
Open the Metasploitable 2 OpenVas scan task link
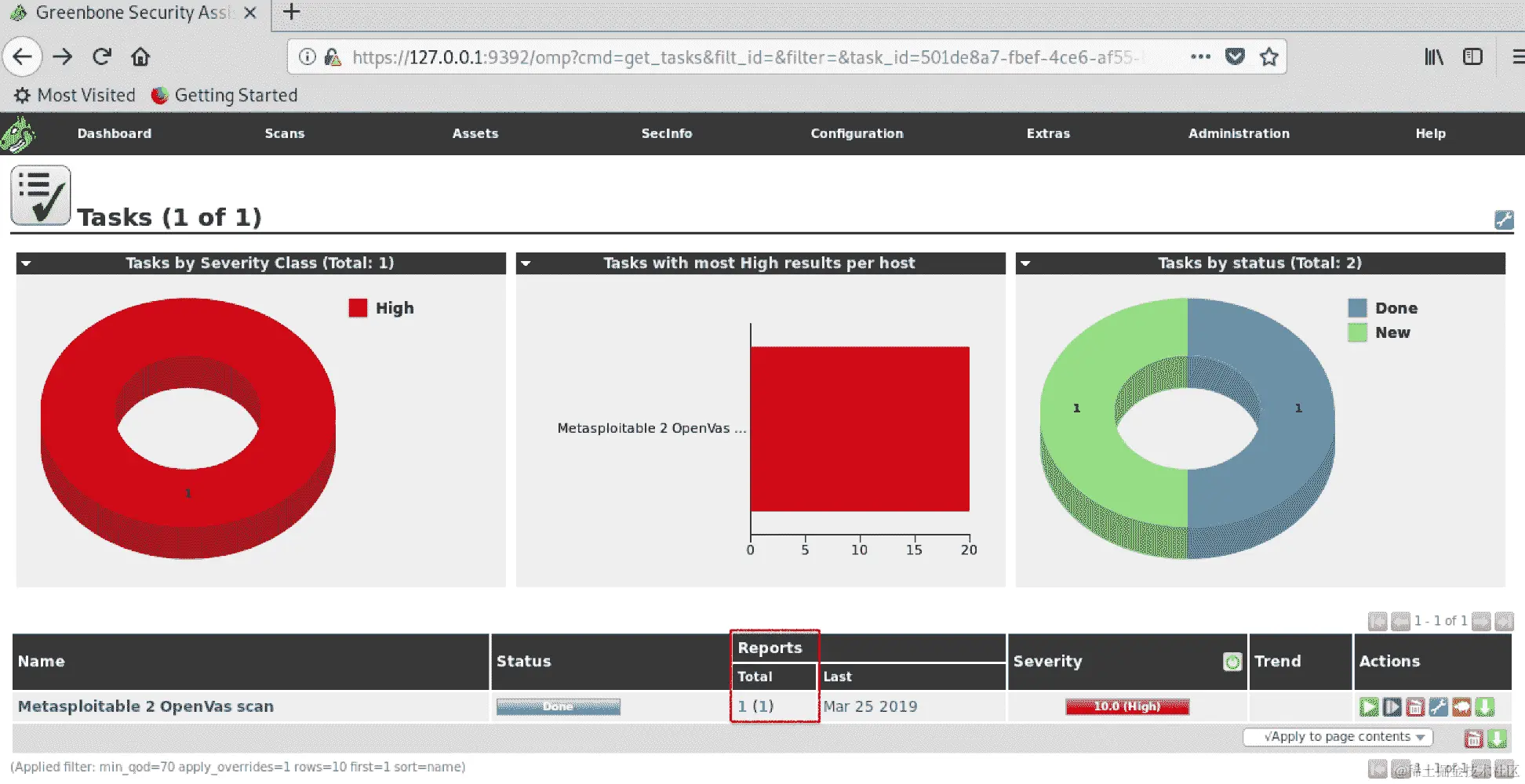point(146,706)
